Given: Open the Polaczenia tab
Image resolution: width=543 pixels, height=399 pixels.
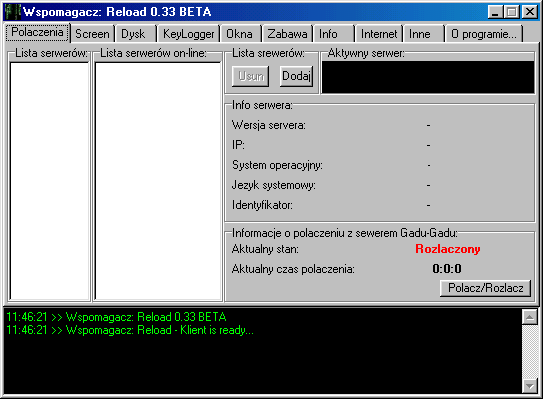Looking at the screenshot, I should 37,33.
